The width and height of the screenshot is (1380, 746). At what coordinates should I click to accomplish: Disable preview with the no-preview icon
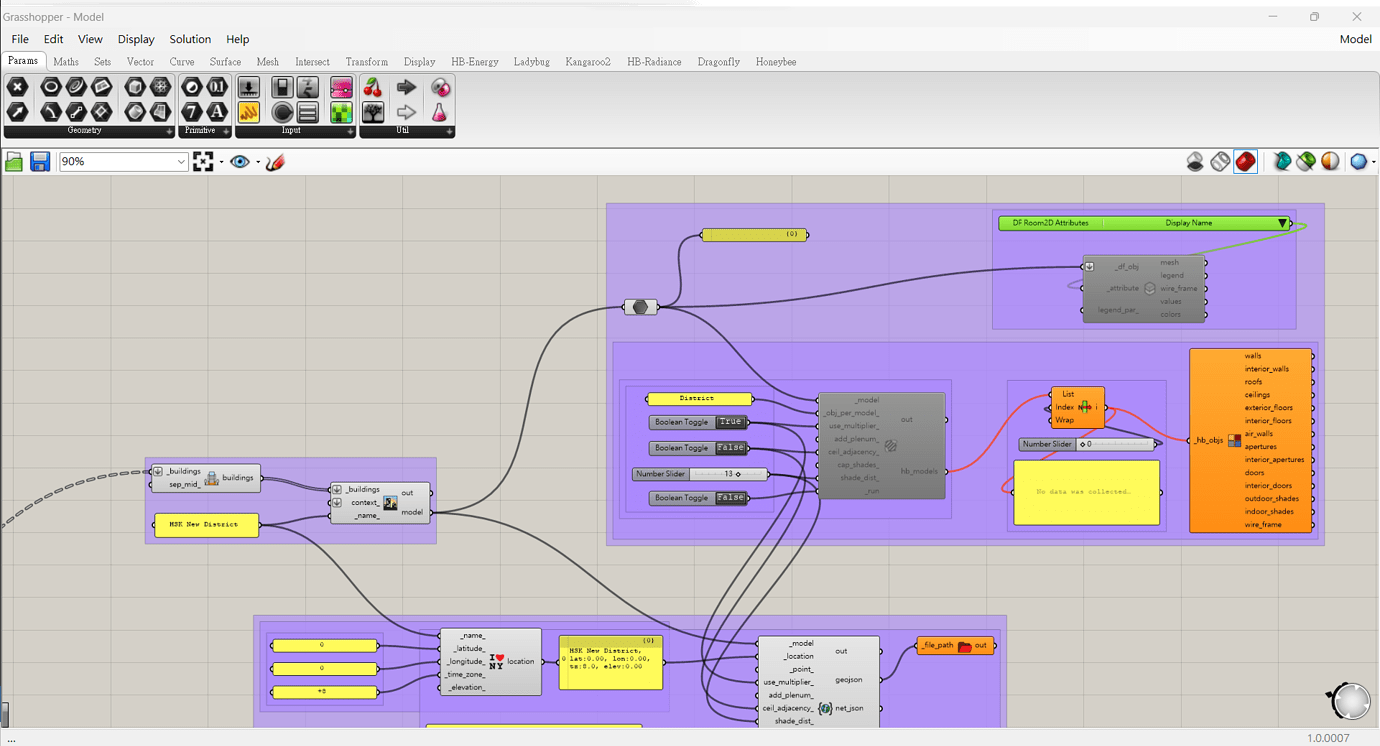coord(1195,162)
